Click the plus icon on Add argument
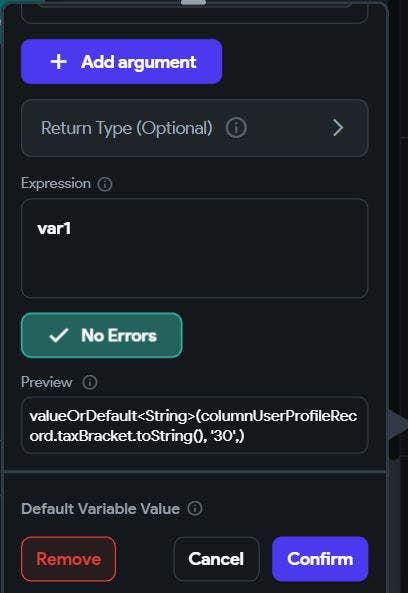408x593 pixels. point(59,62)
